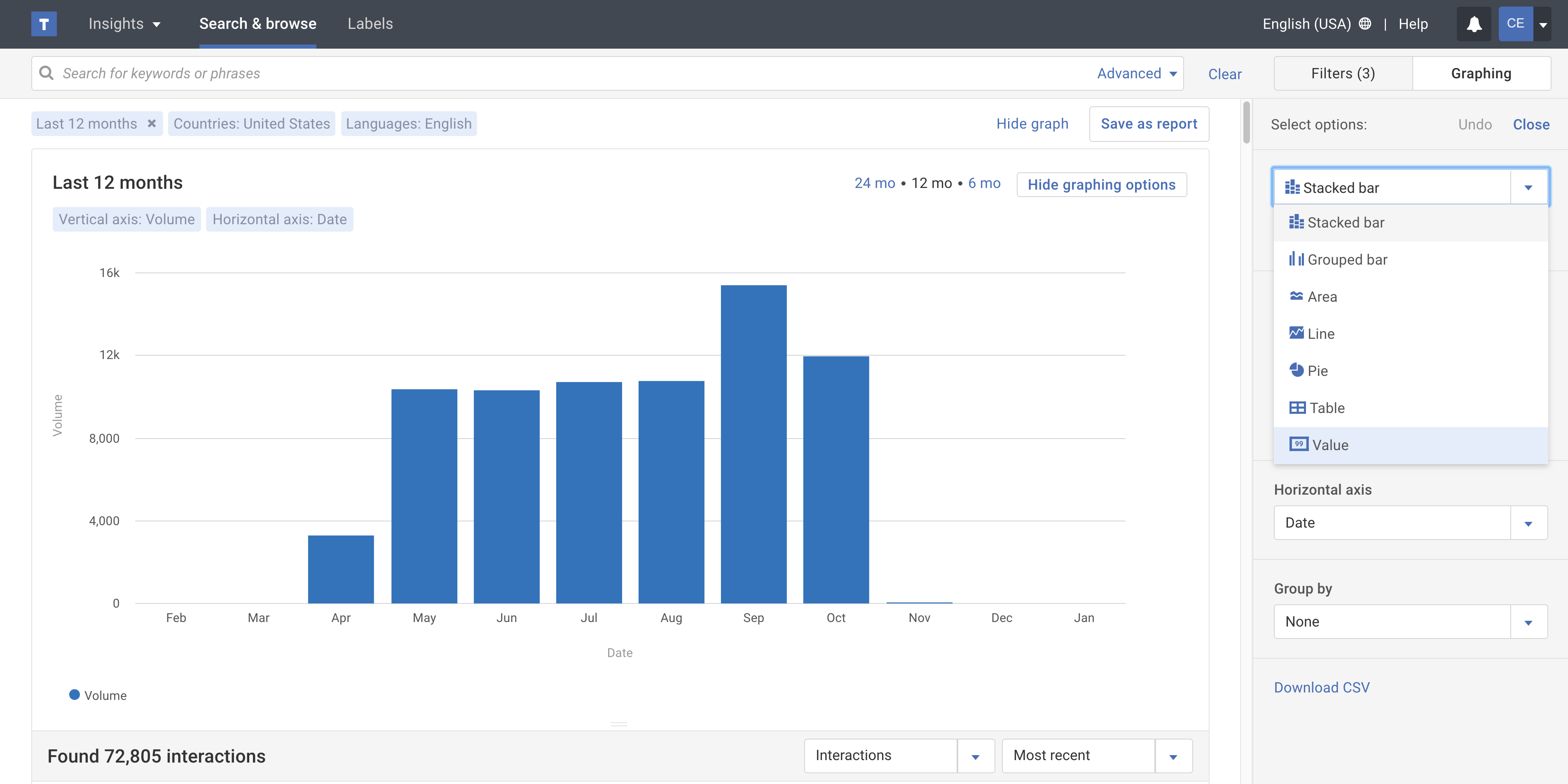The height and width of the screenshot is (784, 1568).
Task: Pick the Line chart option
Action: (x=1320, y=334)
